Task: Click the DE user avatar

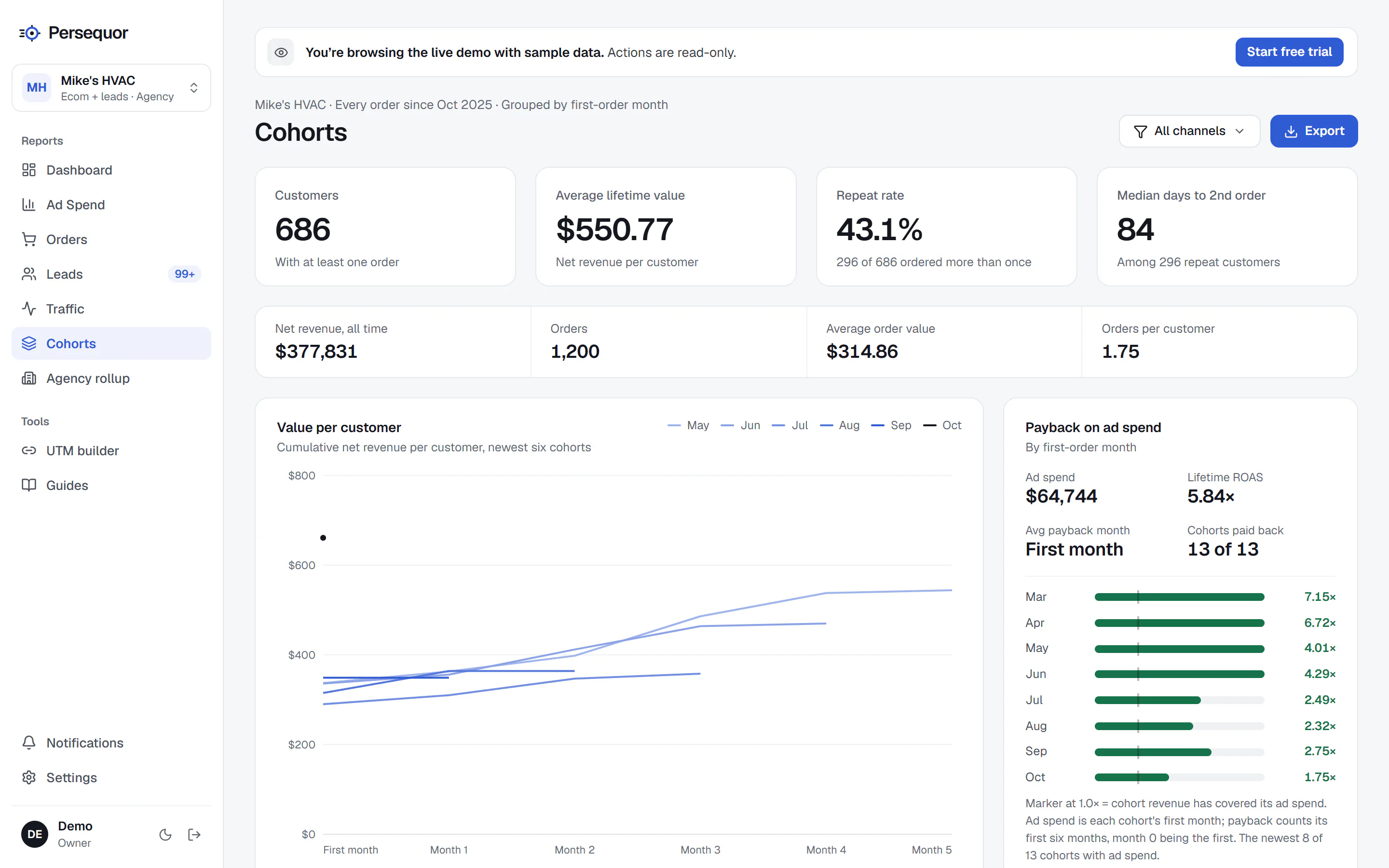Action: point(34,834)
